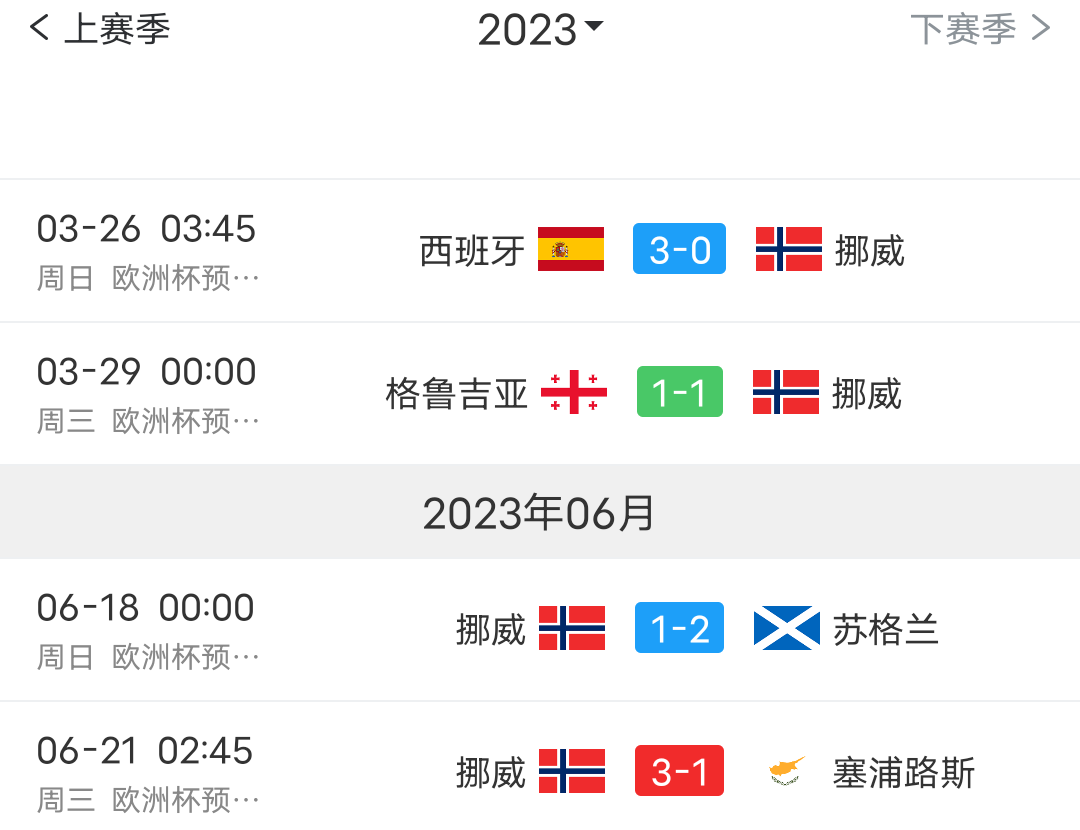Click Spain flag icon in first match
1080x830 pixels.
(x=571, y=249)
